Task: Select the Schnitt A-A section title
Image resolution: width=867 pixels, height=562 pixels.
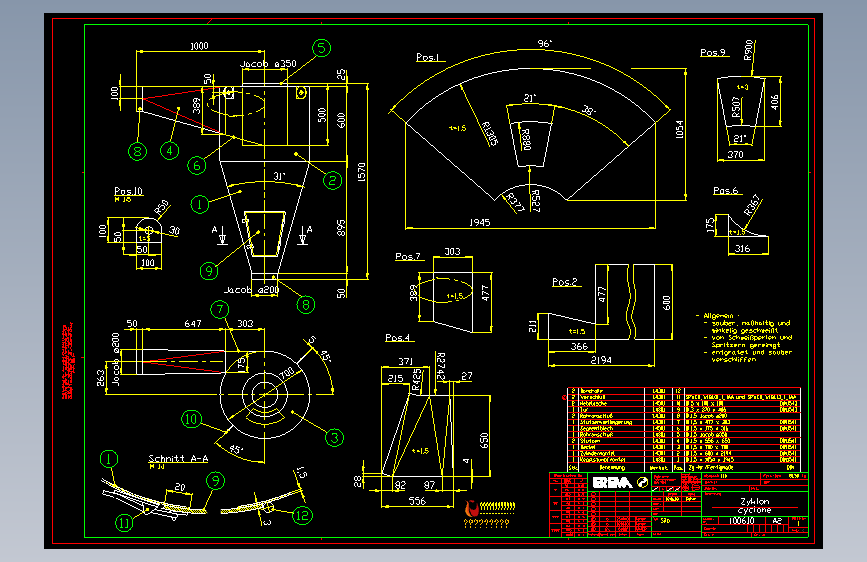Action: (x=178, y=459)
